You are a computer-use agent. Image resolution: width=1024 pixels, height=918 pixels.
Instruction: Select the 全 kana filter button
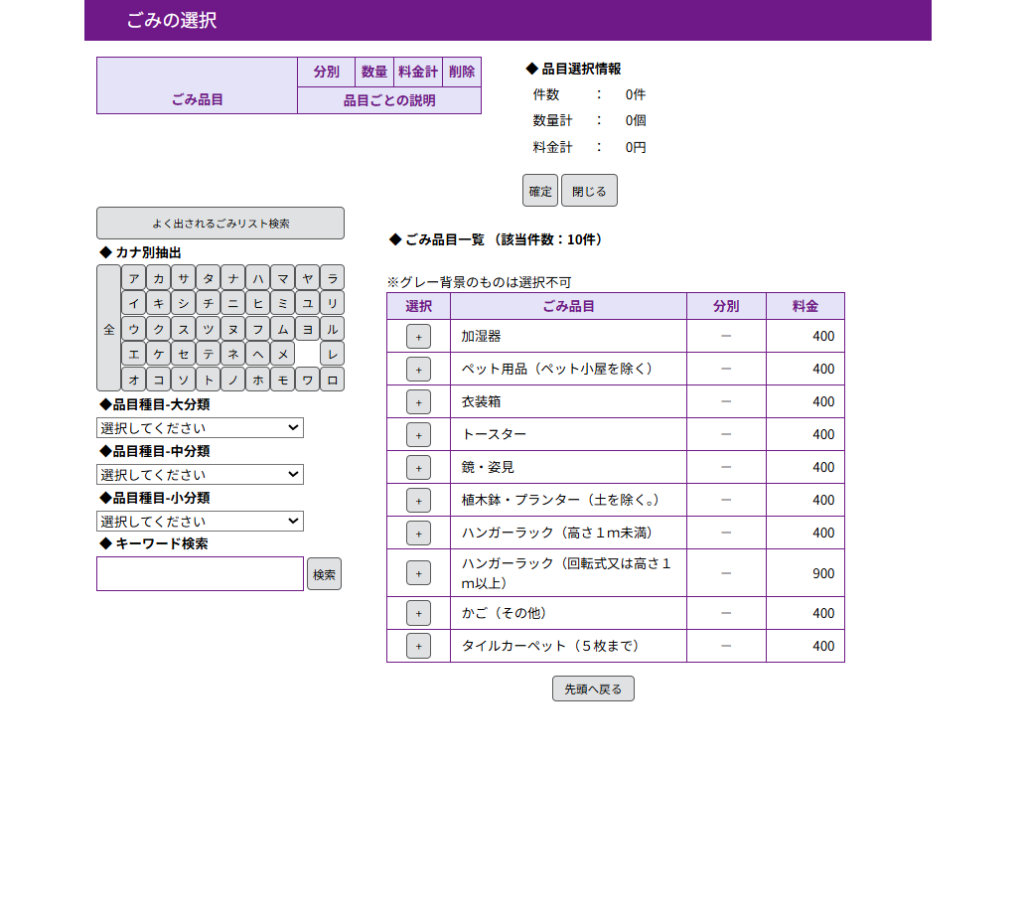108,329
